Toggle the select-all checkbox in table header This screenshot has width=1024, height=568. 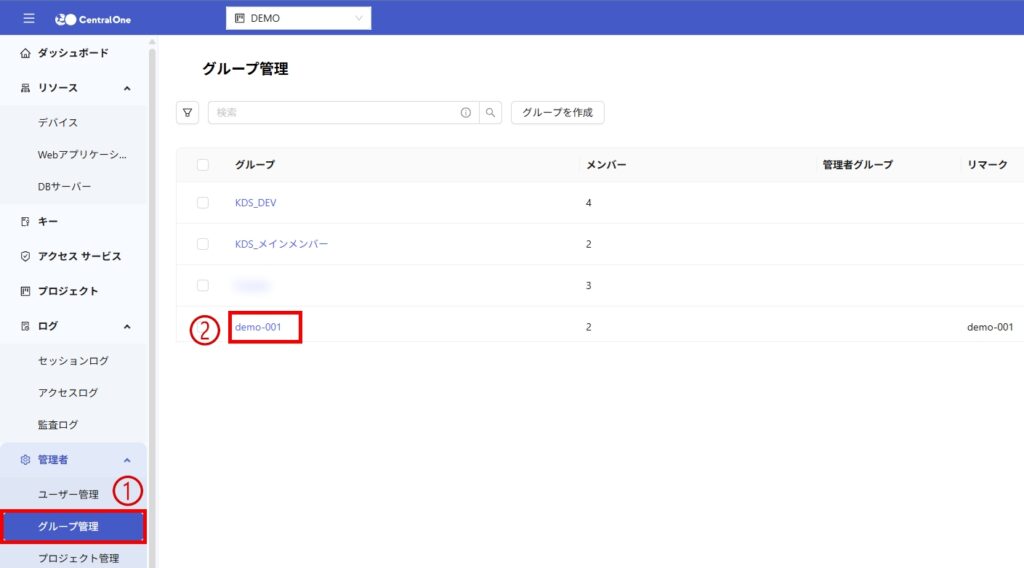point(203,165)
